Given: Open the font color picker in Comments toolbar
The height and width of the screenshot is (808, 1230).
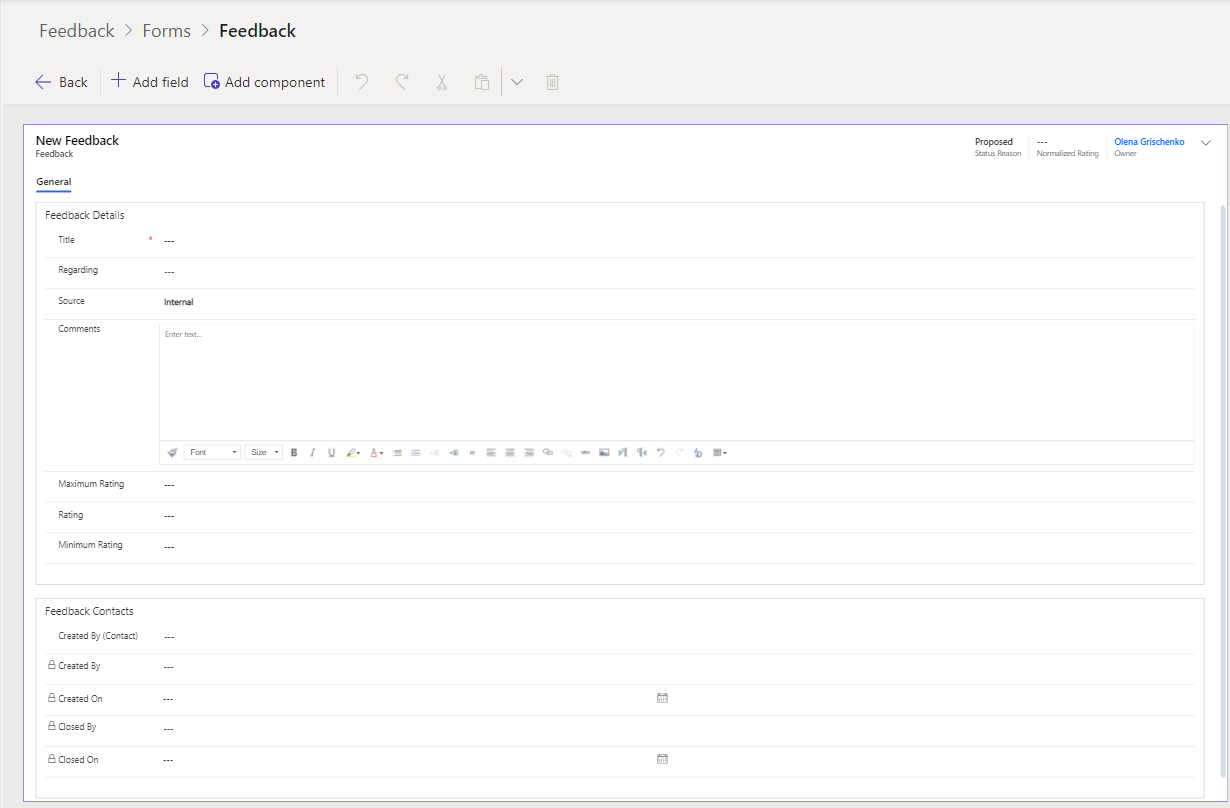Looking at the screenshot, I should [376, 453].
